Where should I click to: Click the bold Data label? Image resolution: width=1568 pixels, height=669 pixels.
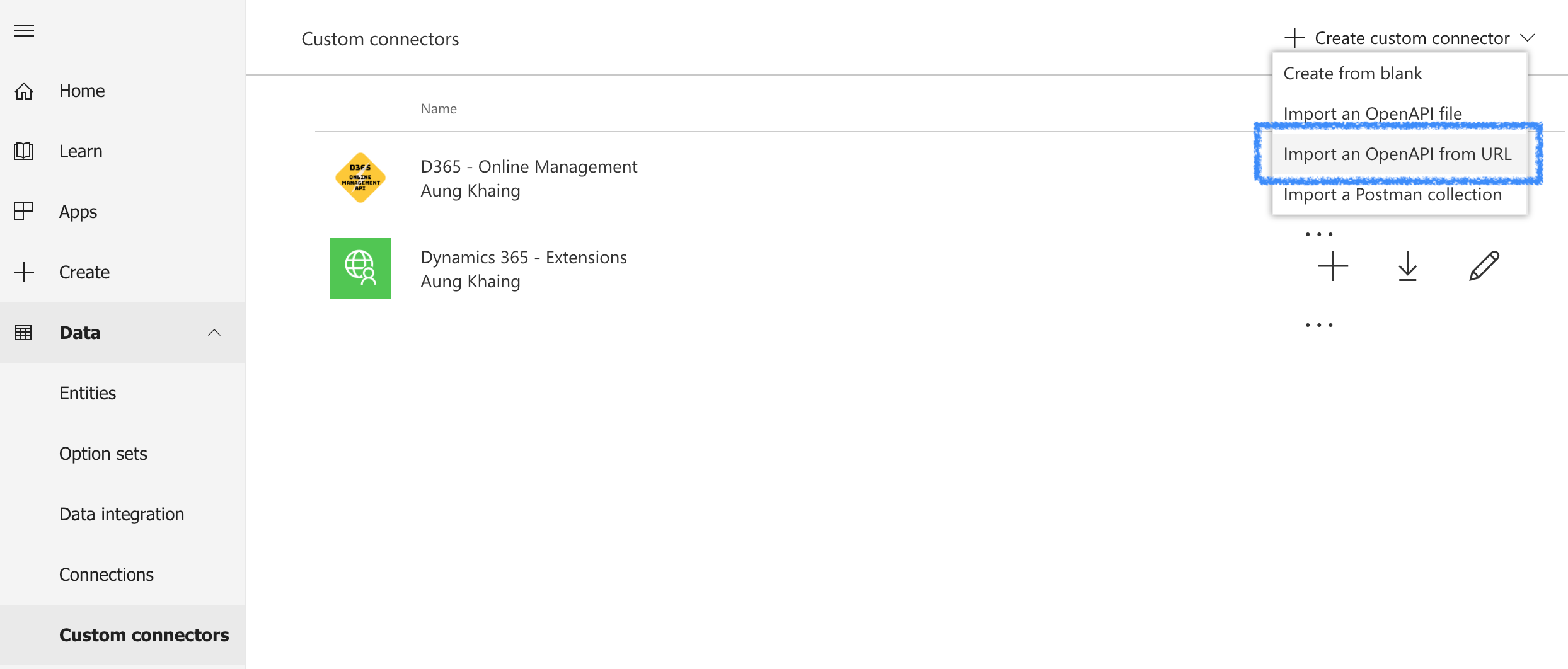(80, 333)
